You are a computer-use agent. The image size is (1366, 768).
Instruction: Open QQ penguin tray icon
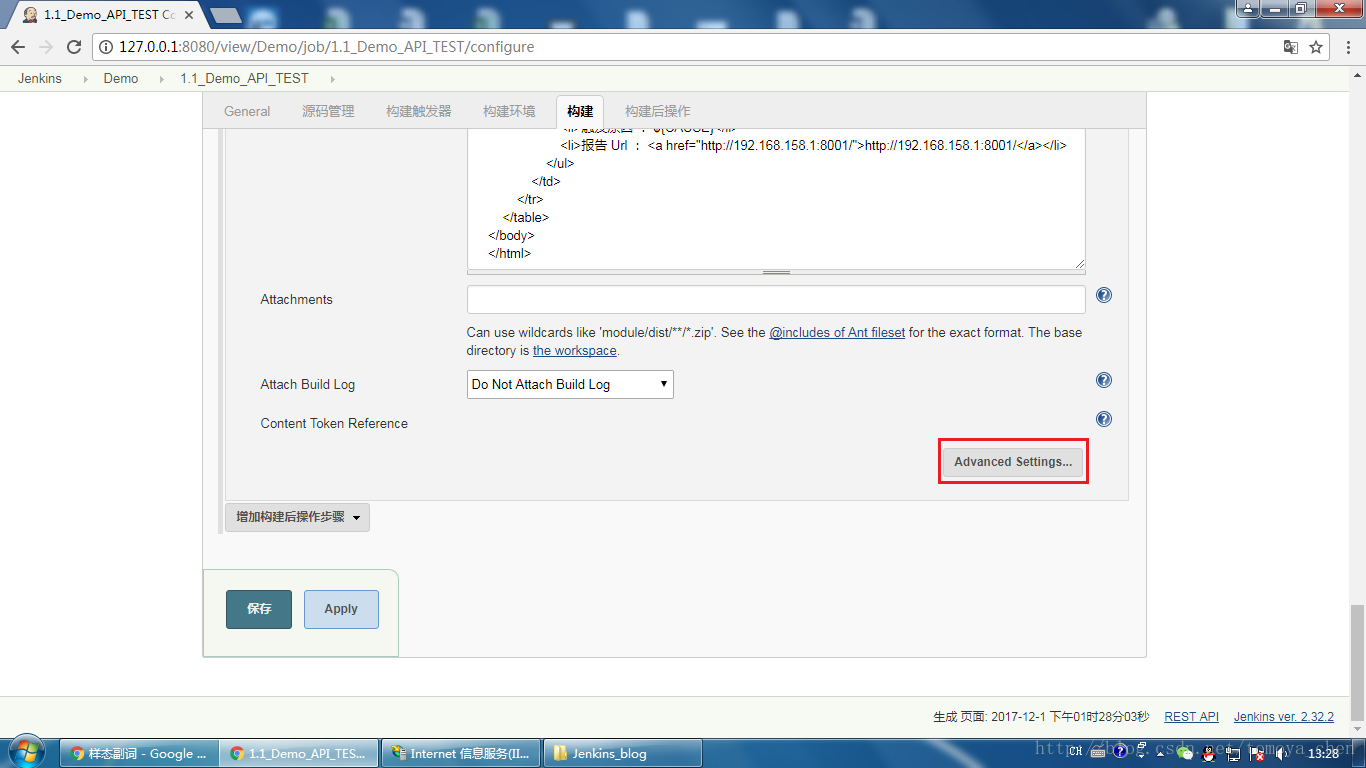(1209, 752)
